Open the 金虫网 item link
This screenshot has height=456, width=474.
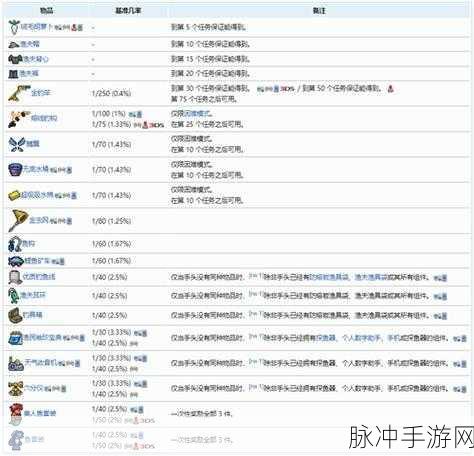pos(39,220)
